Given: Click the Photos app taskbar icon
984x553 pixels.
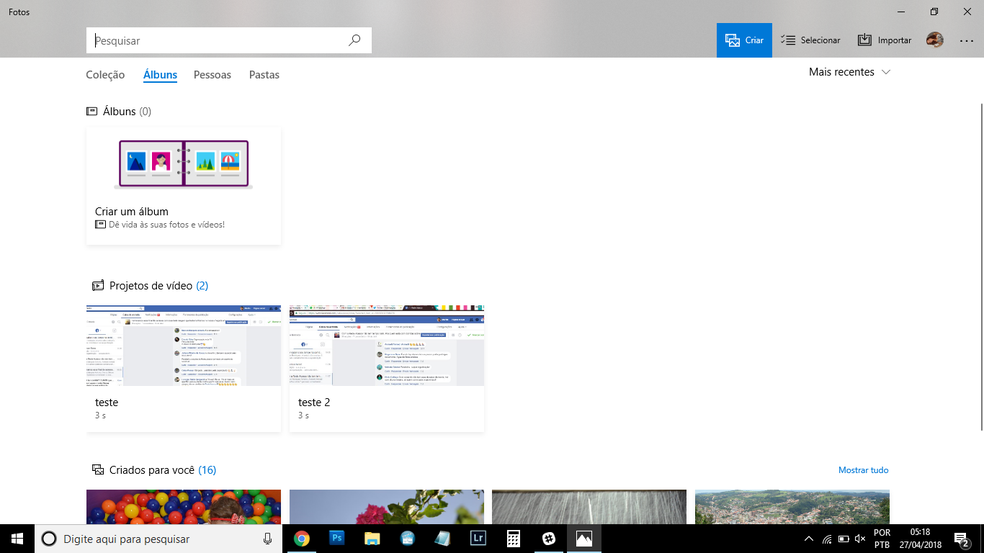Looking at the screenshot, I should (x=584, y=539).
